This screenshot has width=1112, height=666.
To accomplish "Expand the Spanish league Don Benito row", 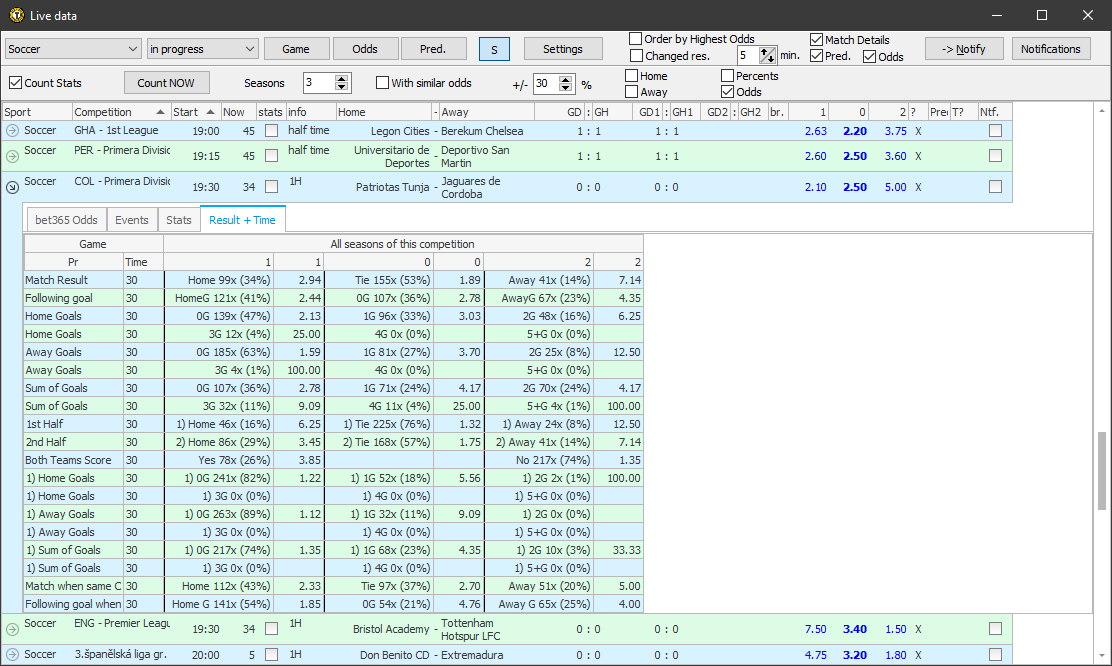I will tap(11, 654).
